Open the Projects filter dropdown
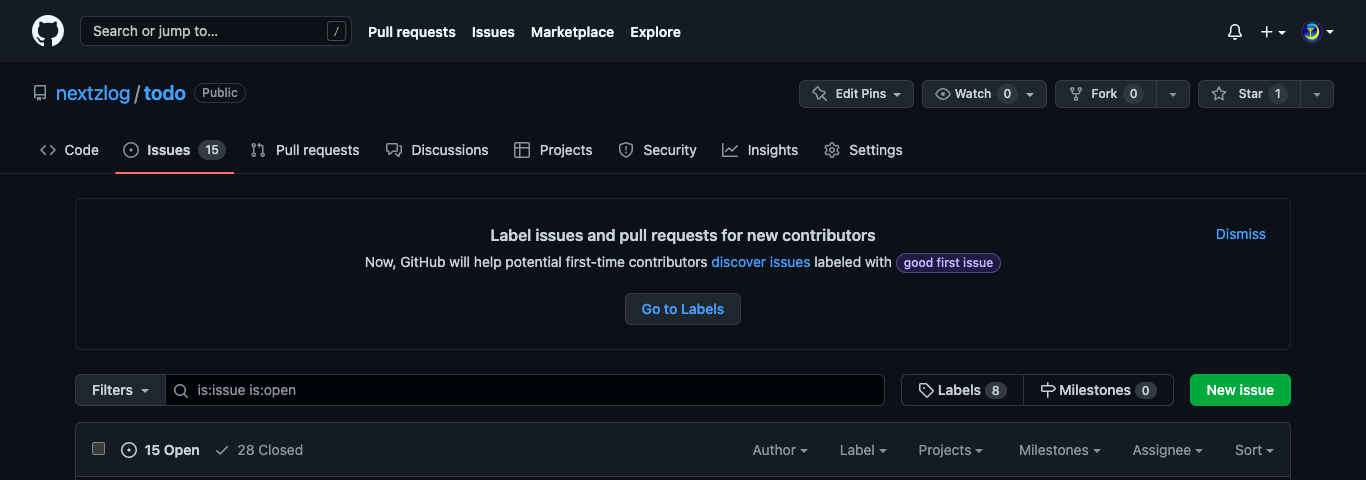 951,450
